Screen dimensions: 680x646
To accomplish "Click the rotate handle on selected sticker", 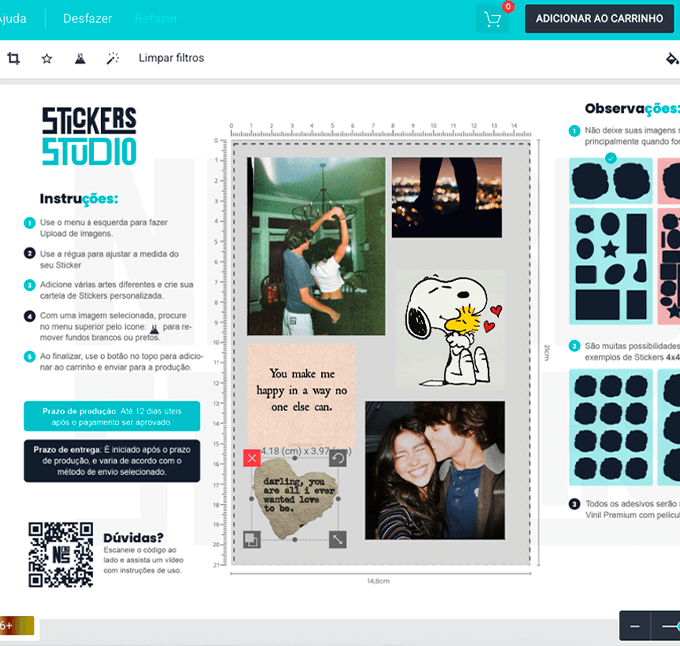I will point(338,458).
